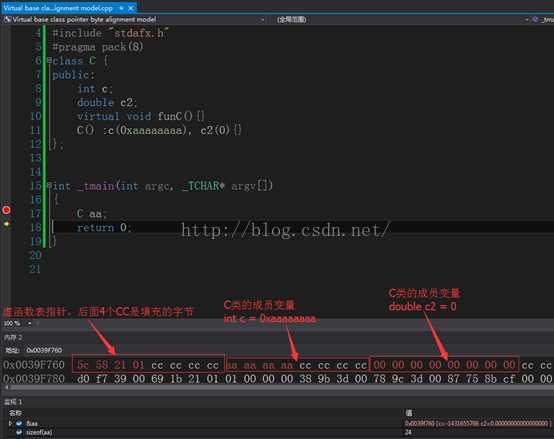Click the 监视 1 panel title

(13, 402)
